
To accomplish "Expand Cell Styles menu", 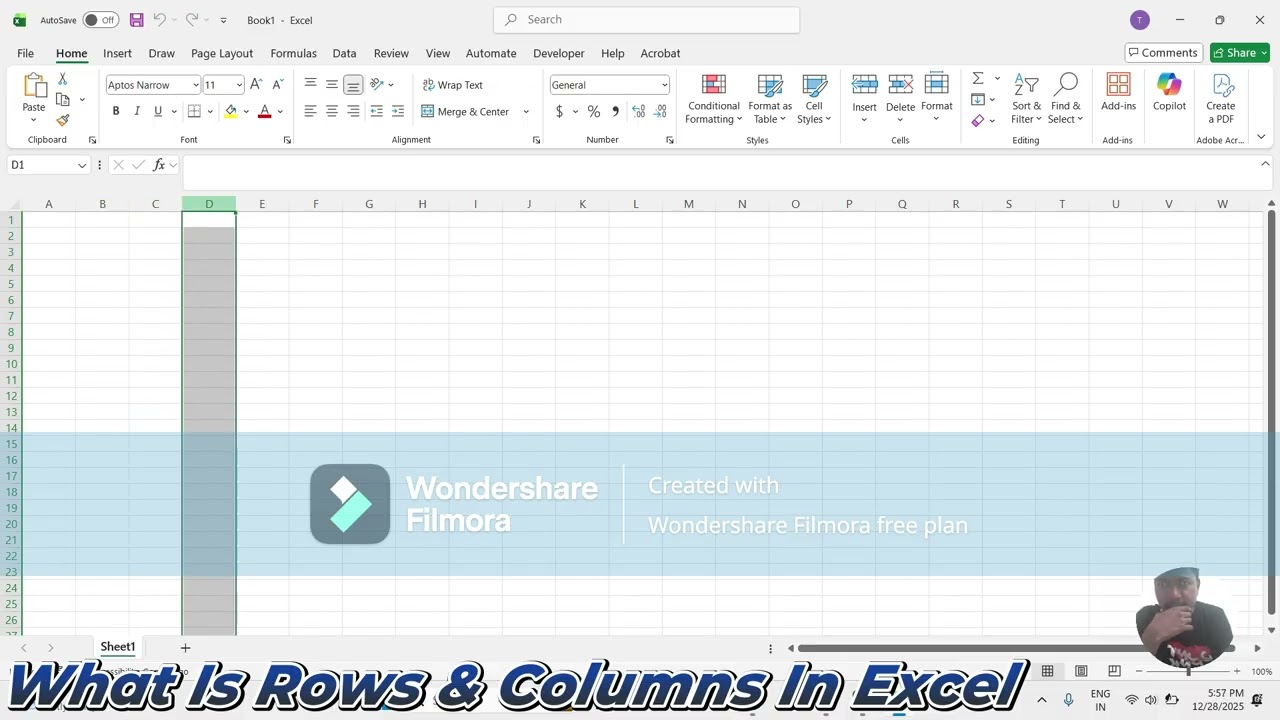I will click(814, 98).
